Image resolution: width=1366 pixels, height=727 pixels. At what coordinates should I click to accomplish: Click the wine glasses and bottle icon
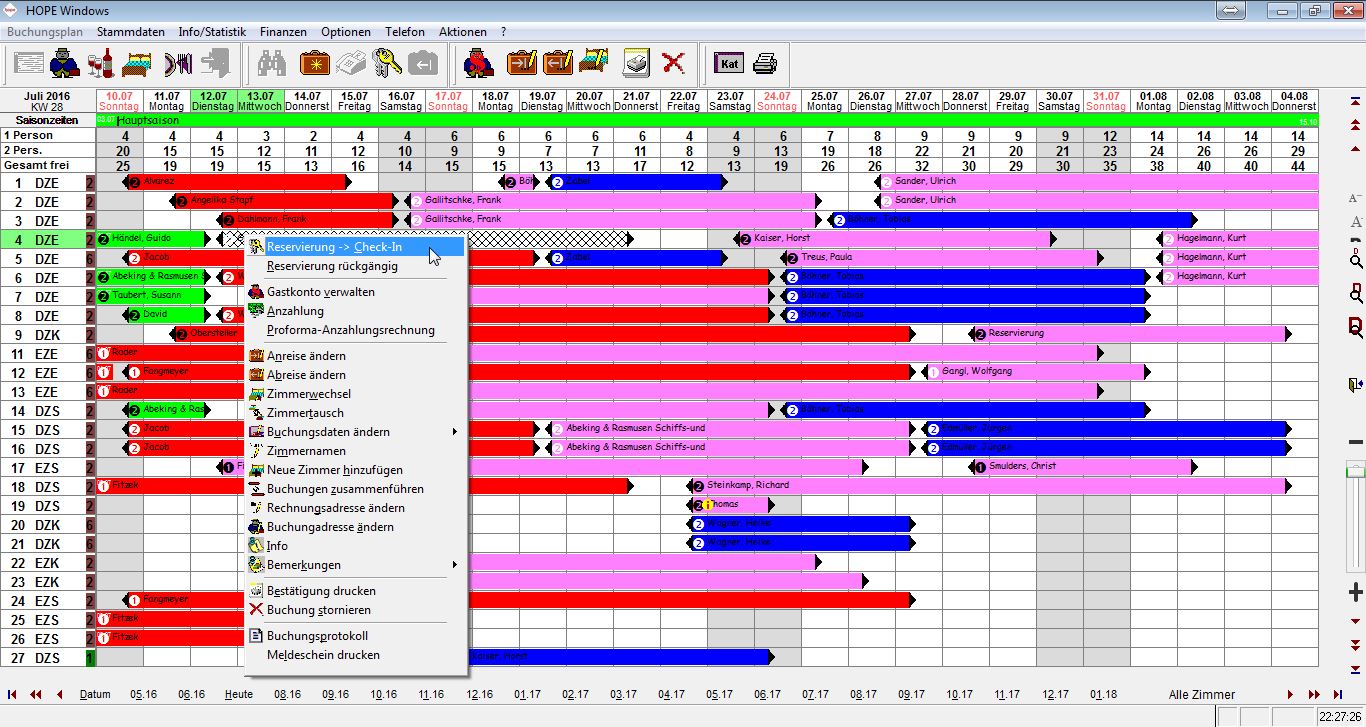(x=101, y=63)
